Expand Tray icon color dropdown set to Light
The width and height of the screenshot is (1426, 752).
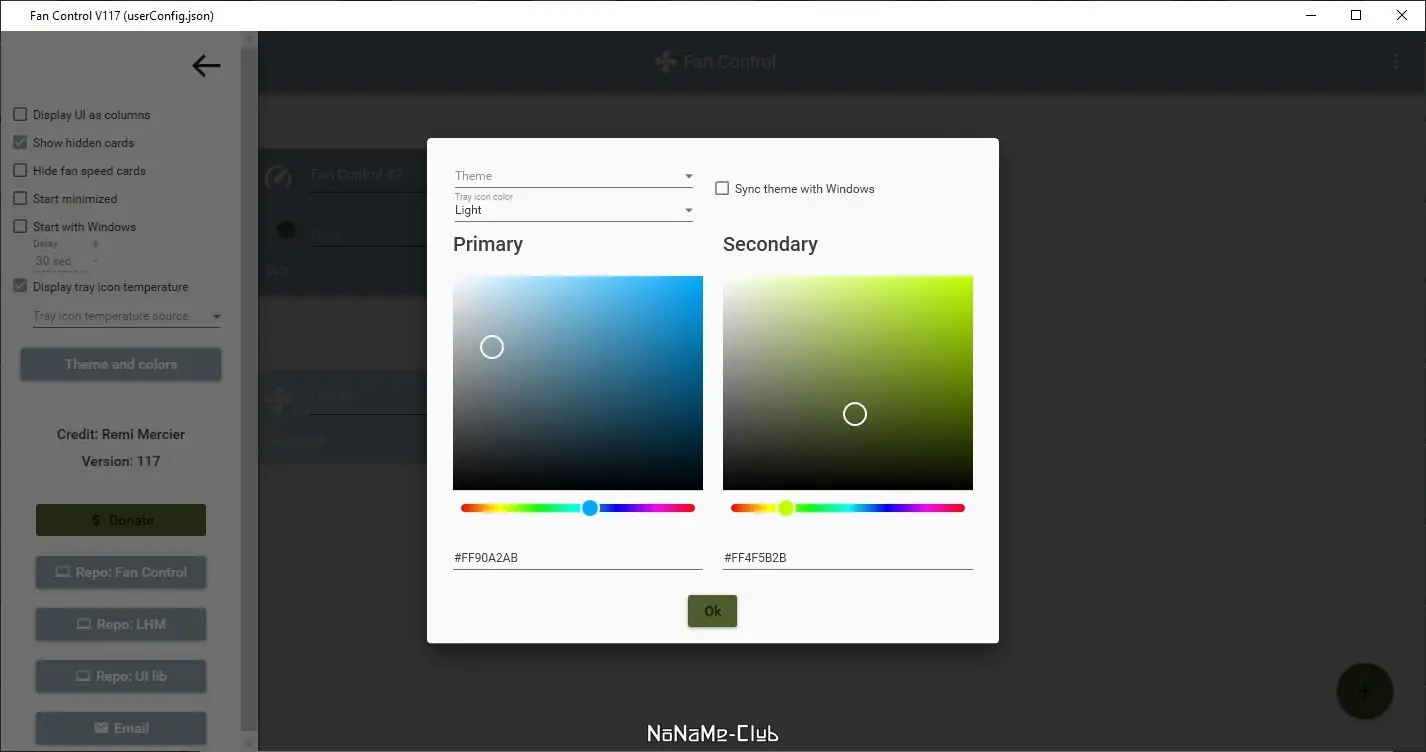tap(574, 206)
